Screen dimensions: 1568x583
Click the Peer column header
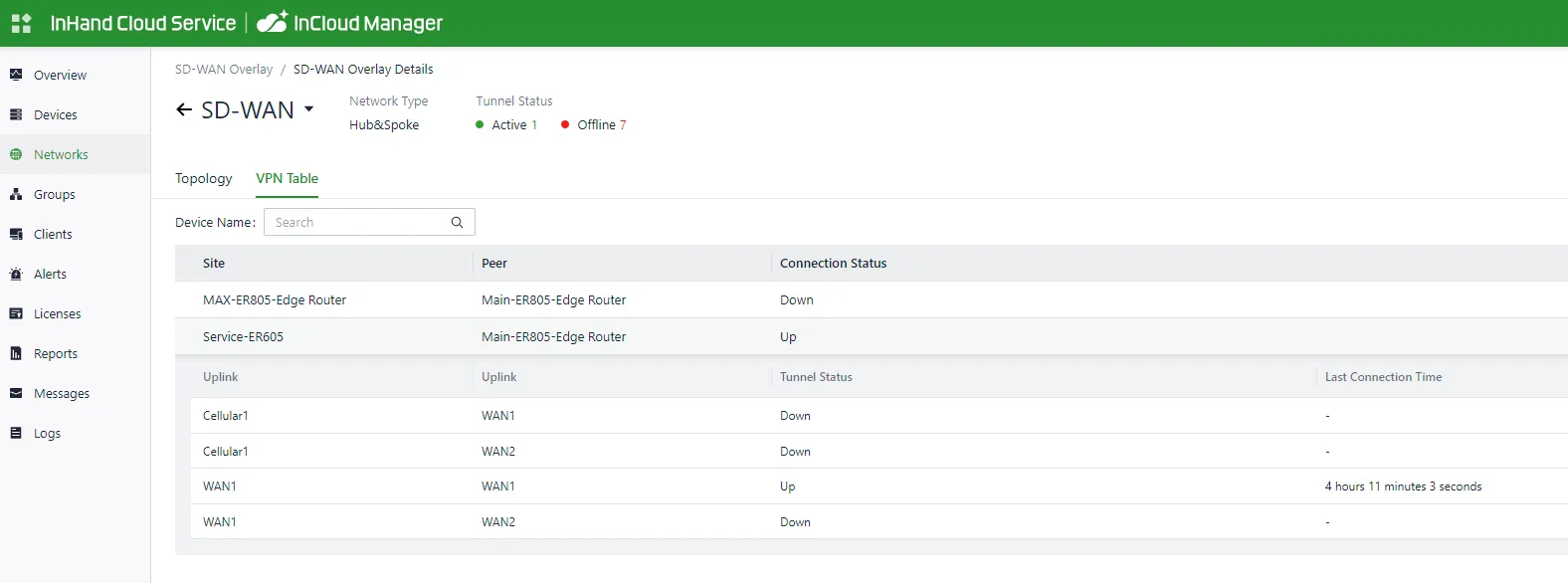(x=494, y=263)
